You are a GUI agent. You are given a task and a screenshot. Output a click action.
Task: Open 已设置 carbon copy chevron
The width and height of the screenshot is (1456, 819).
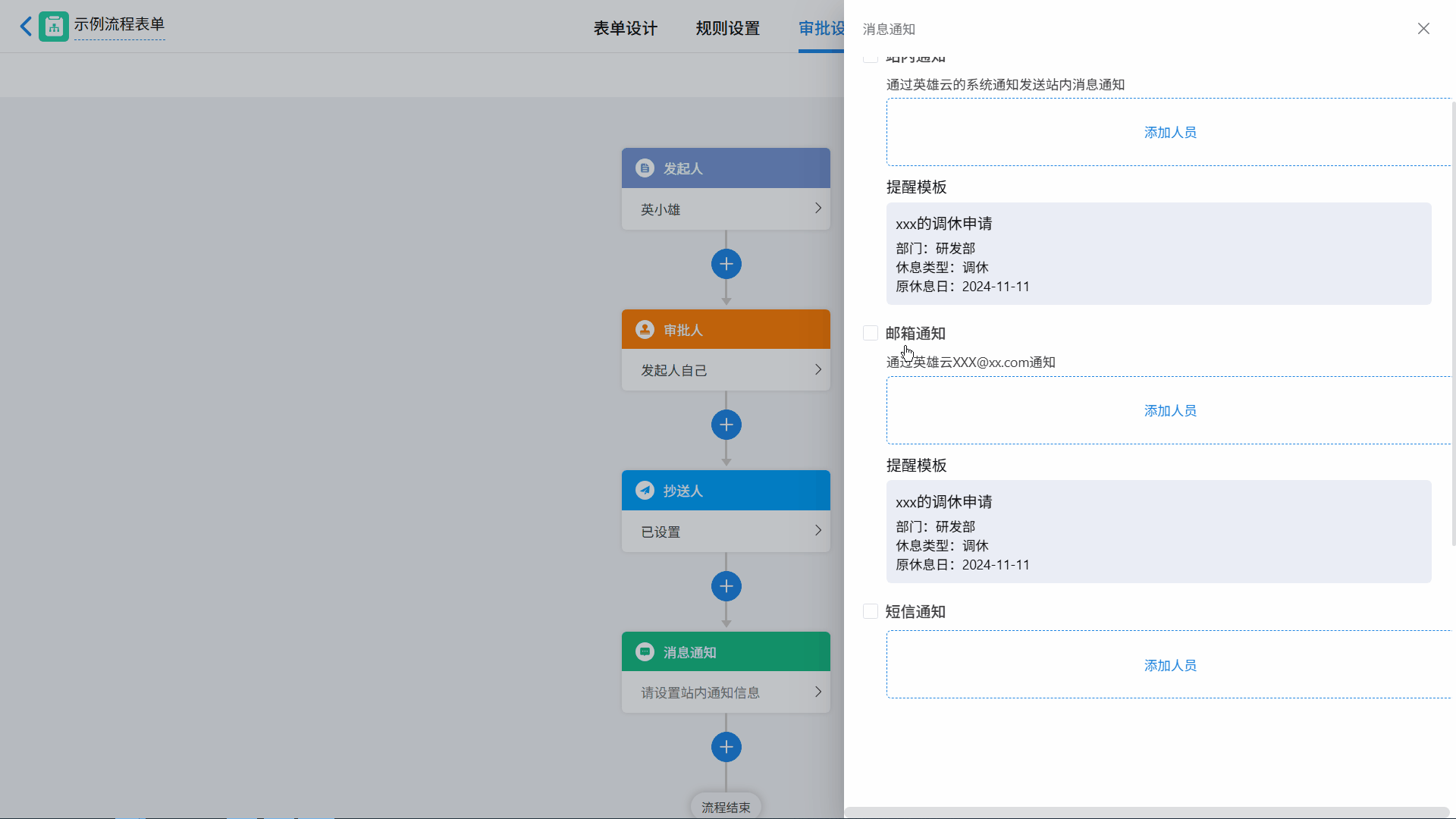tap(817, 531)
